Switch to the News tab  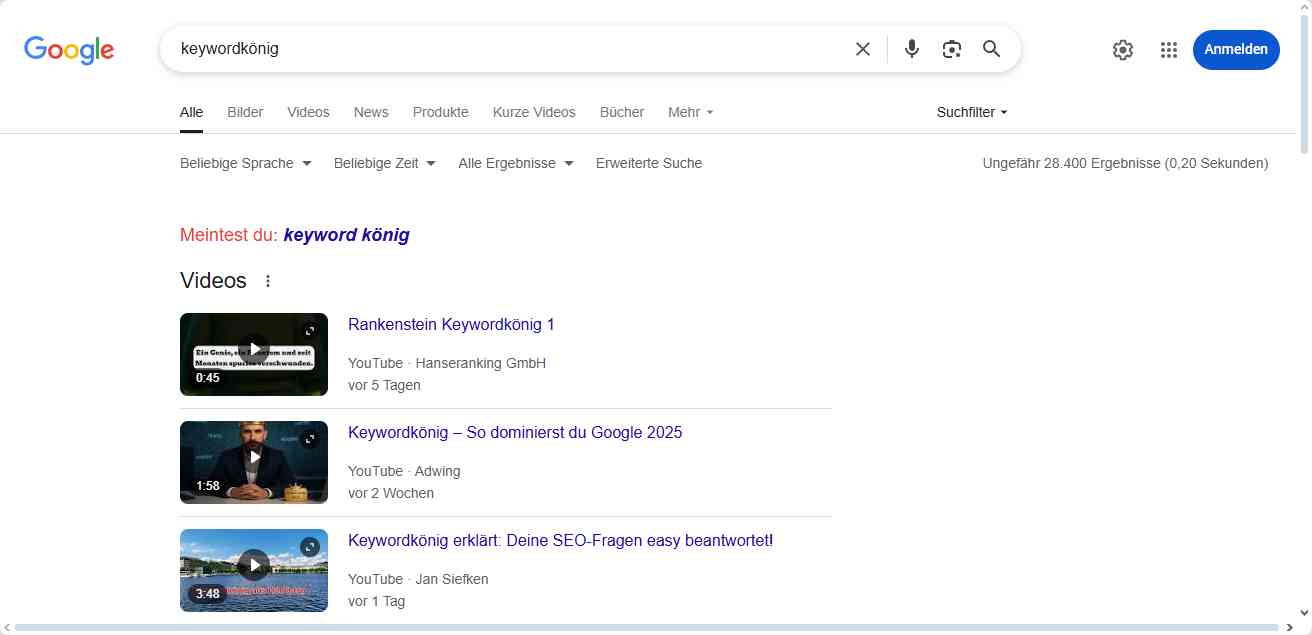371,112
